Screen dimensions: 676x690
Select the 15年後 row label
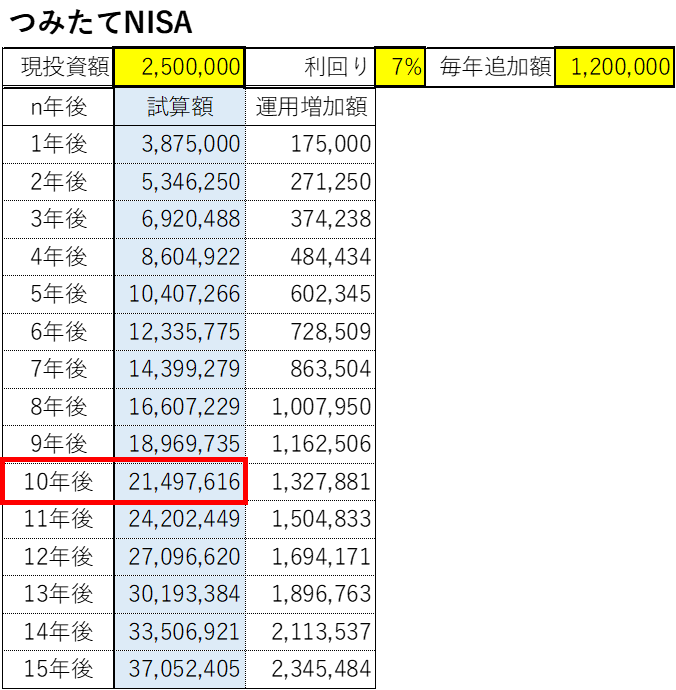[58, 669]
